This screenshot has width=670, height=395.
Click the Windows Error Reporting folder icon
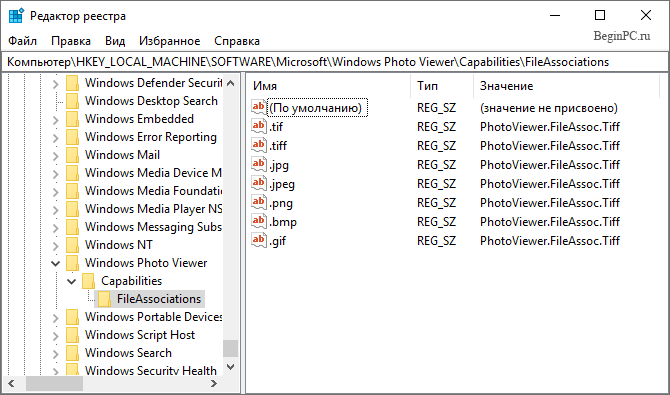click(73, 137)
